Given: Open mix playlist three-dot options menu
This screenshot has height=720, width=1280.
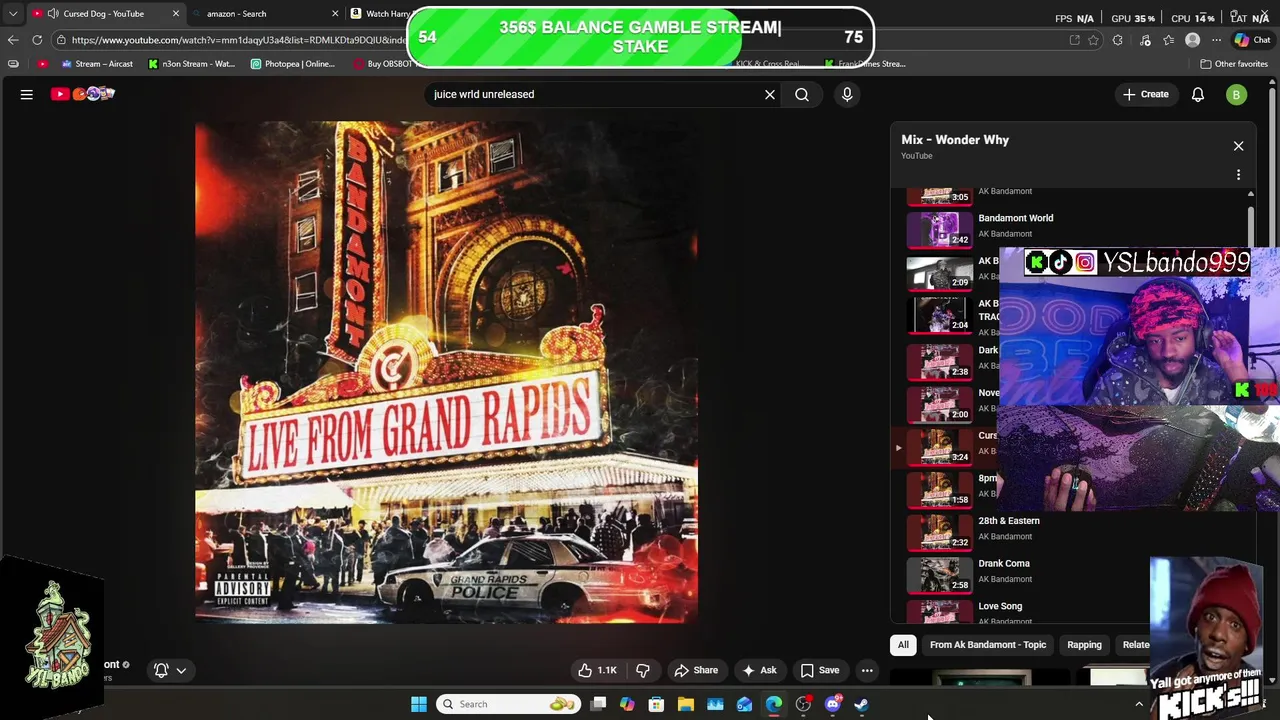Looking at the screenshot, I should pyautogui.click(x=1238, y=175).
